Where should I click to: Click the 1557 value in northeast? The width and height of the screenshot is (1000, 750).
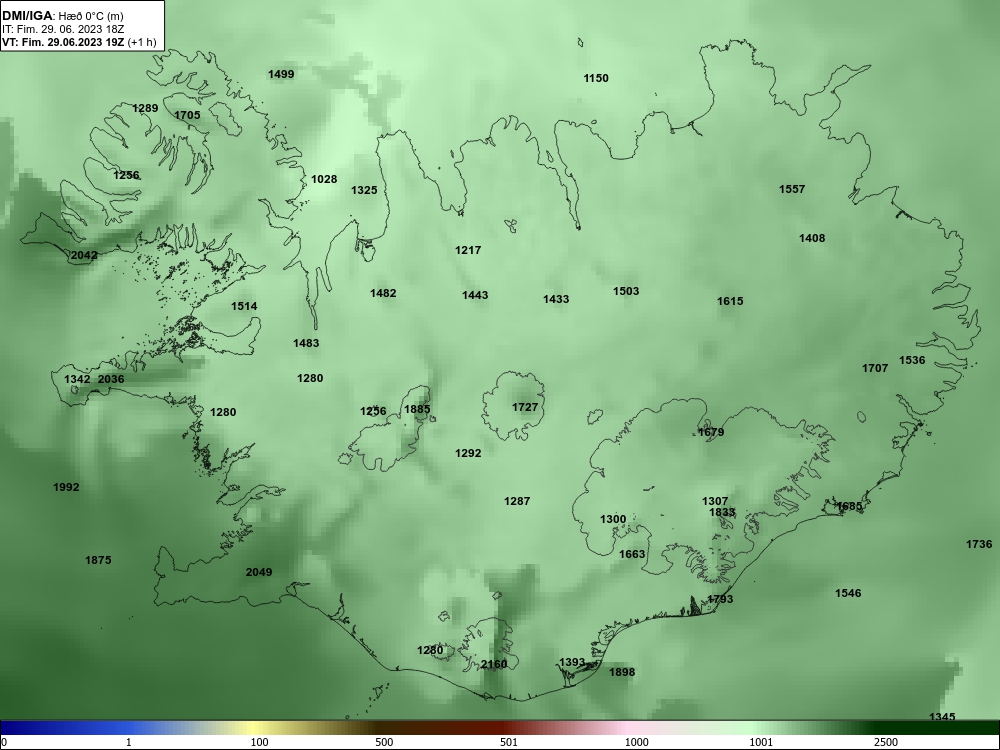[792, 189]
